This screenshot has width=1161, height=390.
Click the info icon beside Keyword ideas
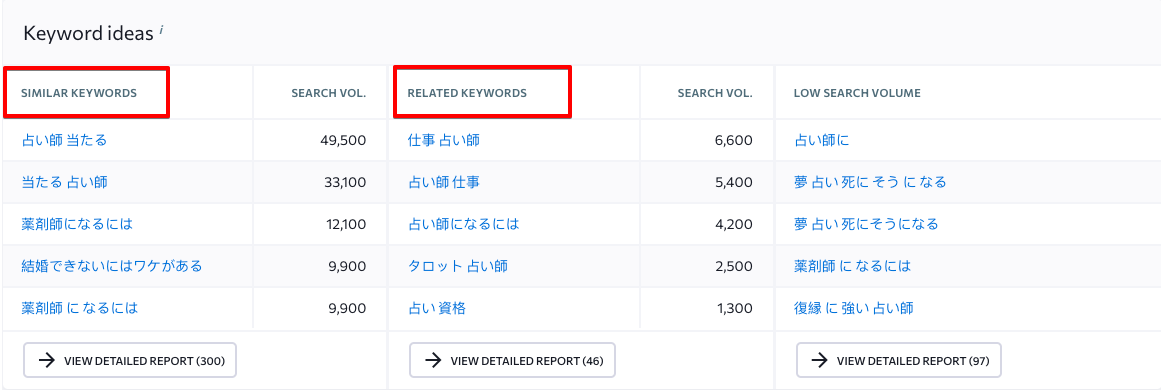click(x=161, y=30)
